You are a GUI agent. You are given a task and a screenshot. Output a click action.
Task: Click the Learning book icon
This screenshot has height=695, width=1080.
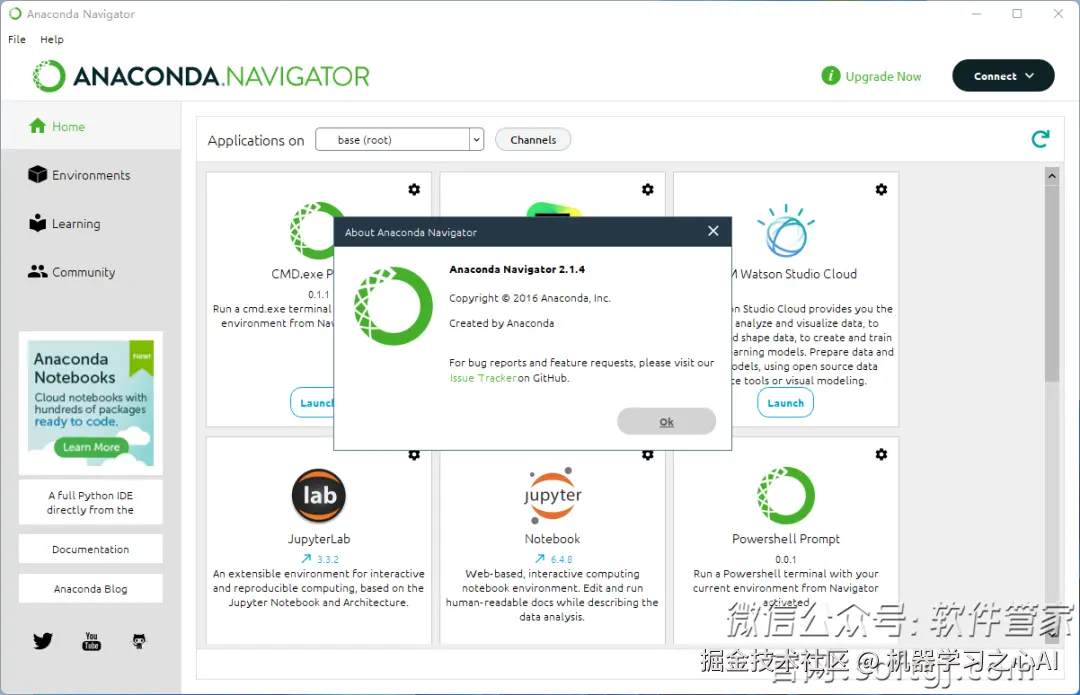37,222
